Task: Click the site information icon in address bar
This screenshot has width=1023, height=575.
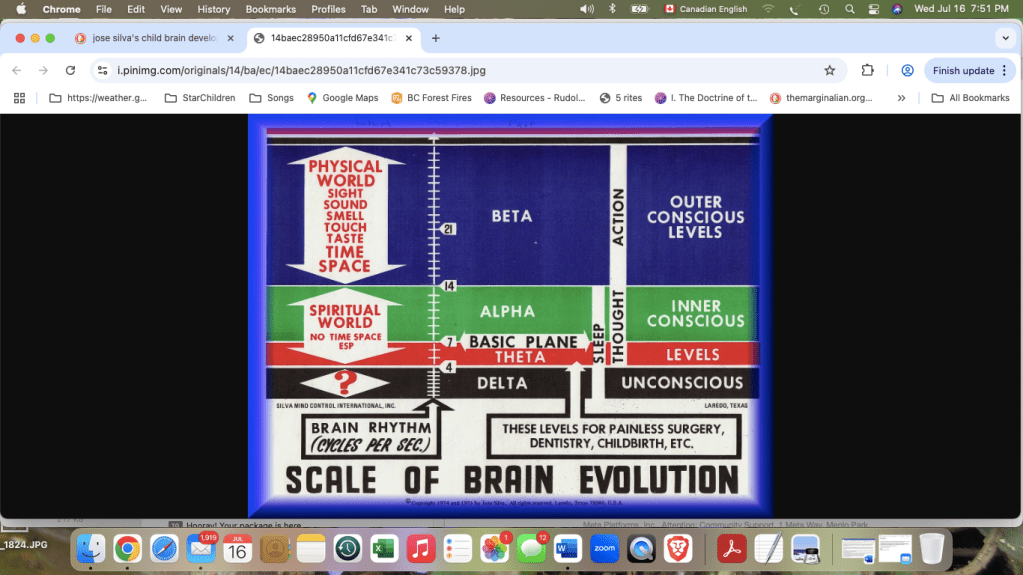Action: [103, 71]
